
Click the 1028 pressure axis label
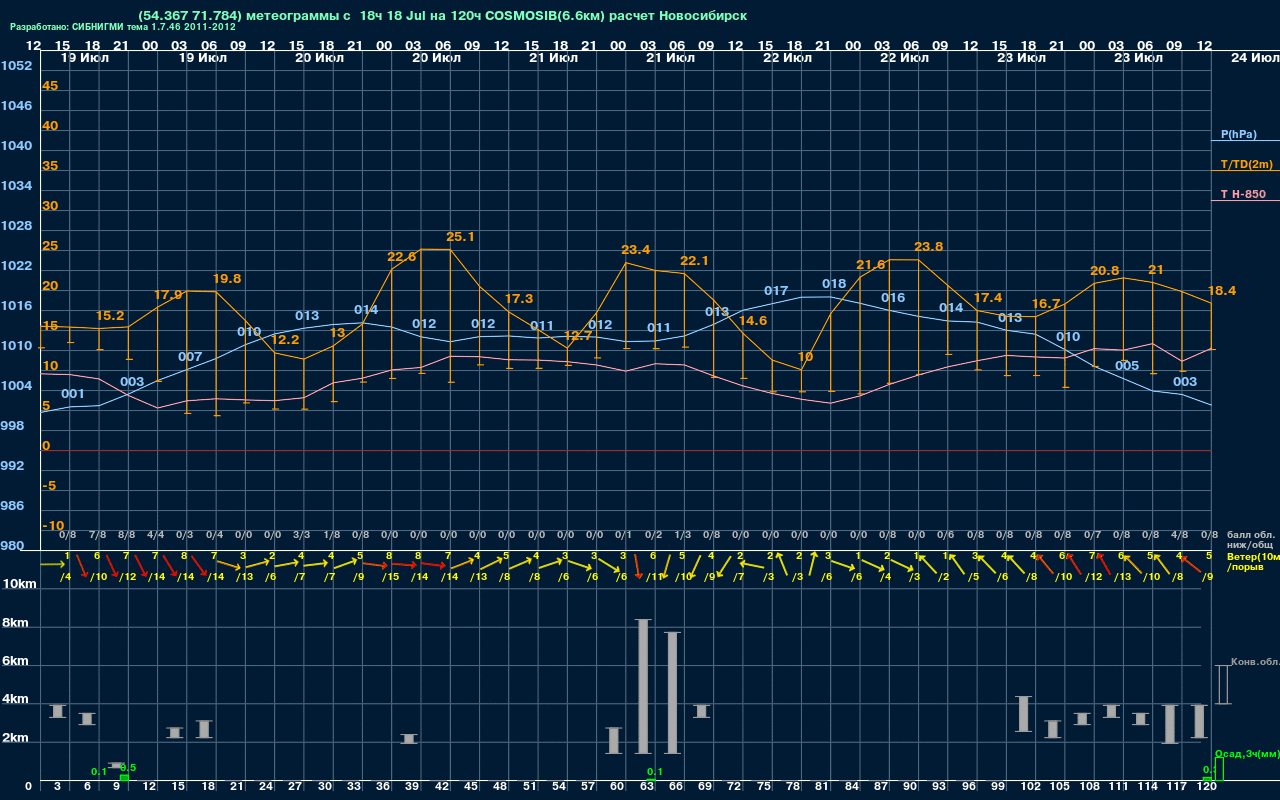[16, 226]
